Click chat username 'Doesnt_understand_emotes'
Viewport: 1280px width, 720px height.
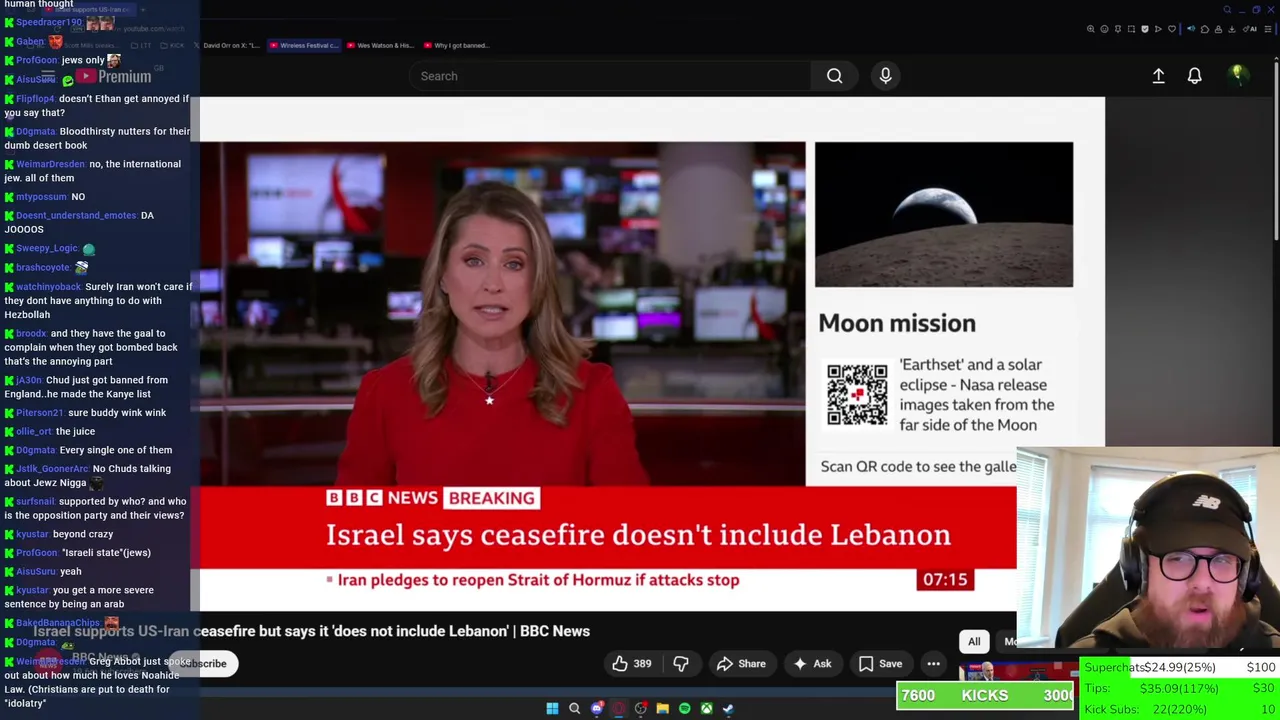tap(76, 216)
